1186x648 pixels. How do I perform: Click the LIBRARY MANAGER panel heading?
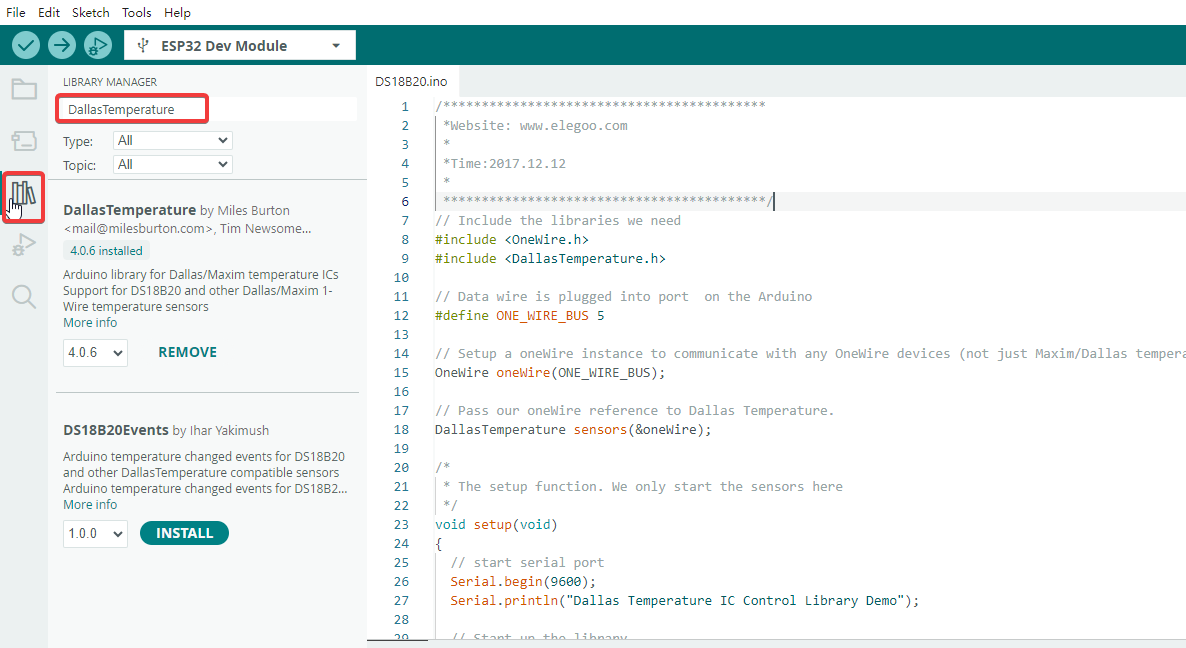[x=110, y=82]
